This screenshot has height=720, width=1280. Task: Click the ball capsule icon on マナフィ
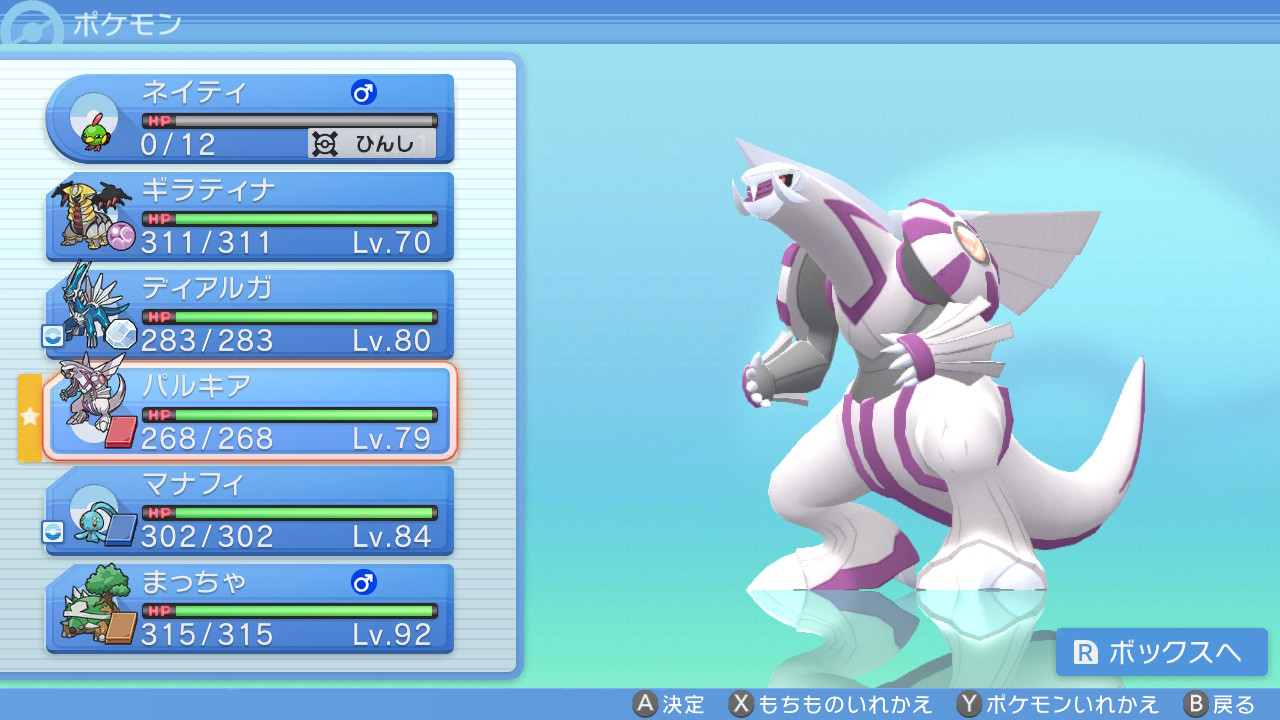tap(53, 532)
